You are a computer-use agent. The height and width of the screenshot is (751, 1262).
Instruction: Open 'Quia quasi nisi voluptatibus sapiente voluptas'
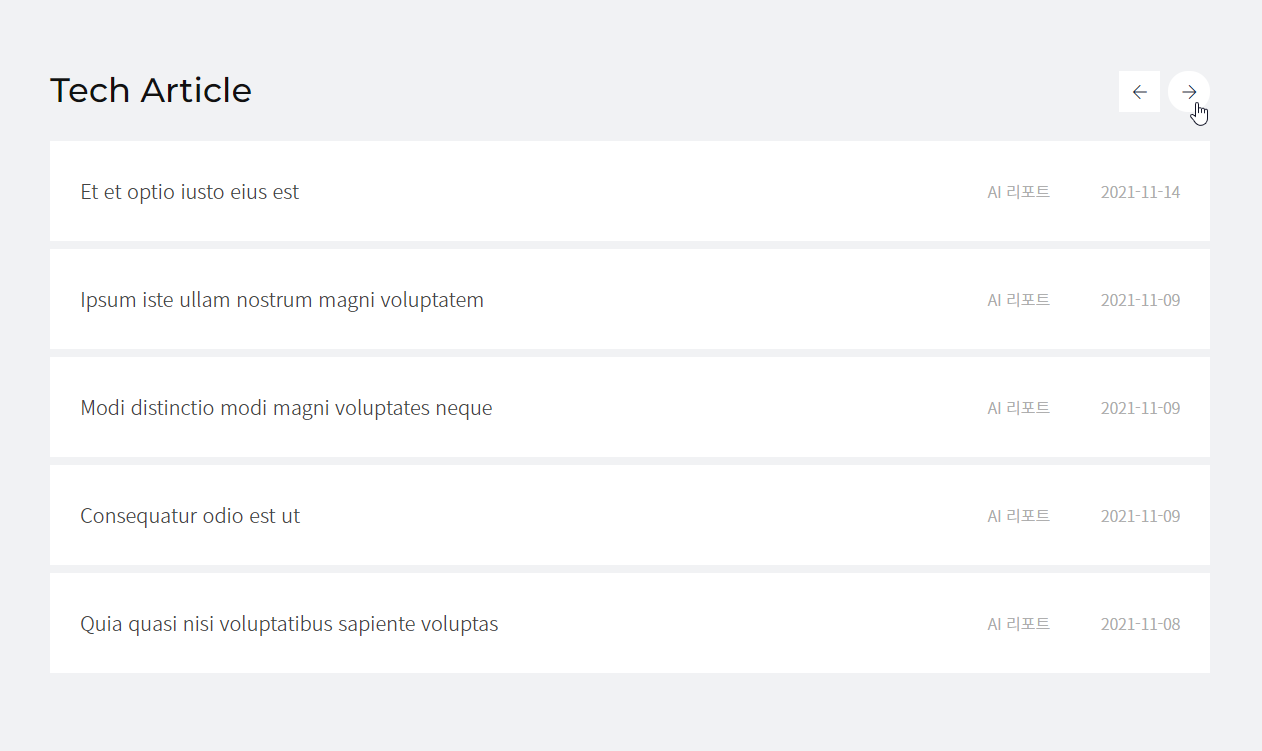[x=289, y=624]
